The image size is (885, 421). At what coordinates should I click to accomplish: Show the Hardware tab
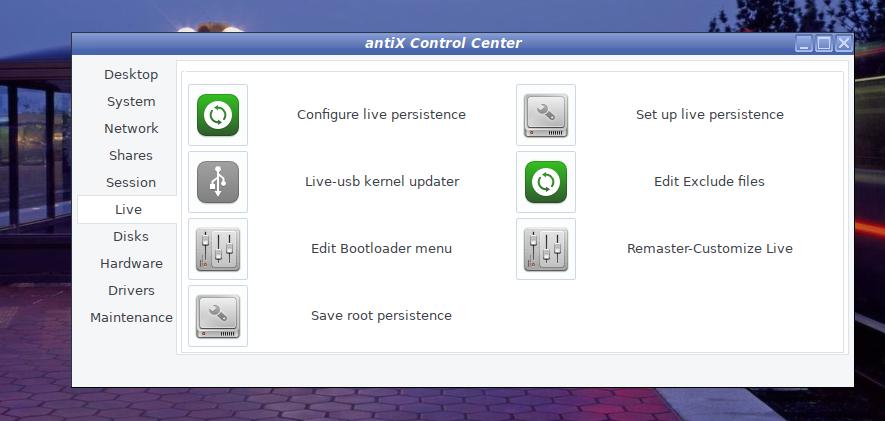click(131, 264)
